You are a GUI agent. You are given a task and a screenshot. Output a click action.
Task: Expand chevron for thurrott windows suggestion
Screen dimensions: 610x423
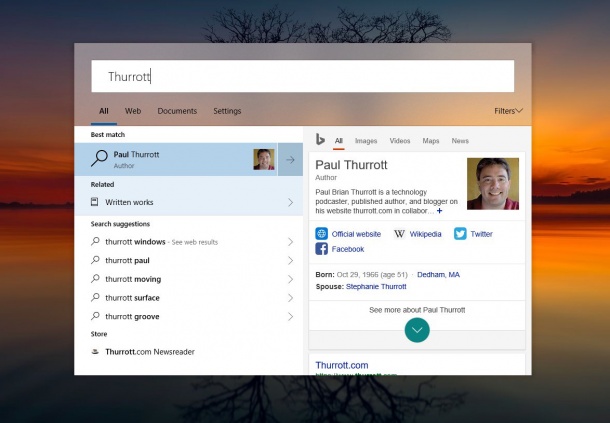coord(290,242)
